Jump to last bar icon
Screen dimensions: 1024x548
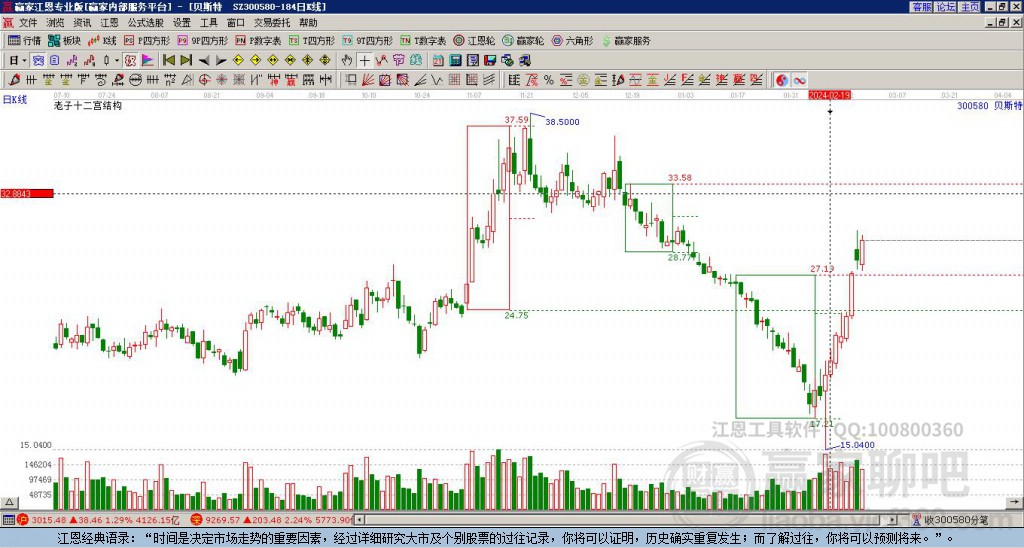pyautogui.click(x=186, y=61)
